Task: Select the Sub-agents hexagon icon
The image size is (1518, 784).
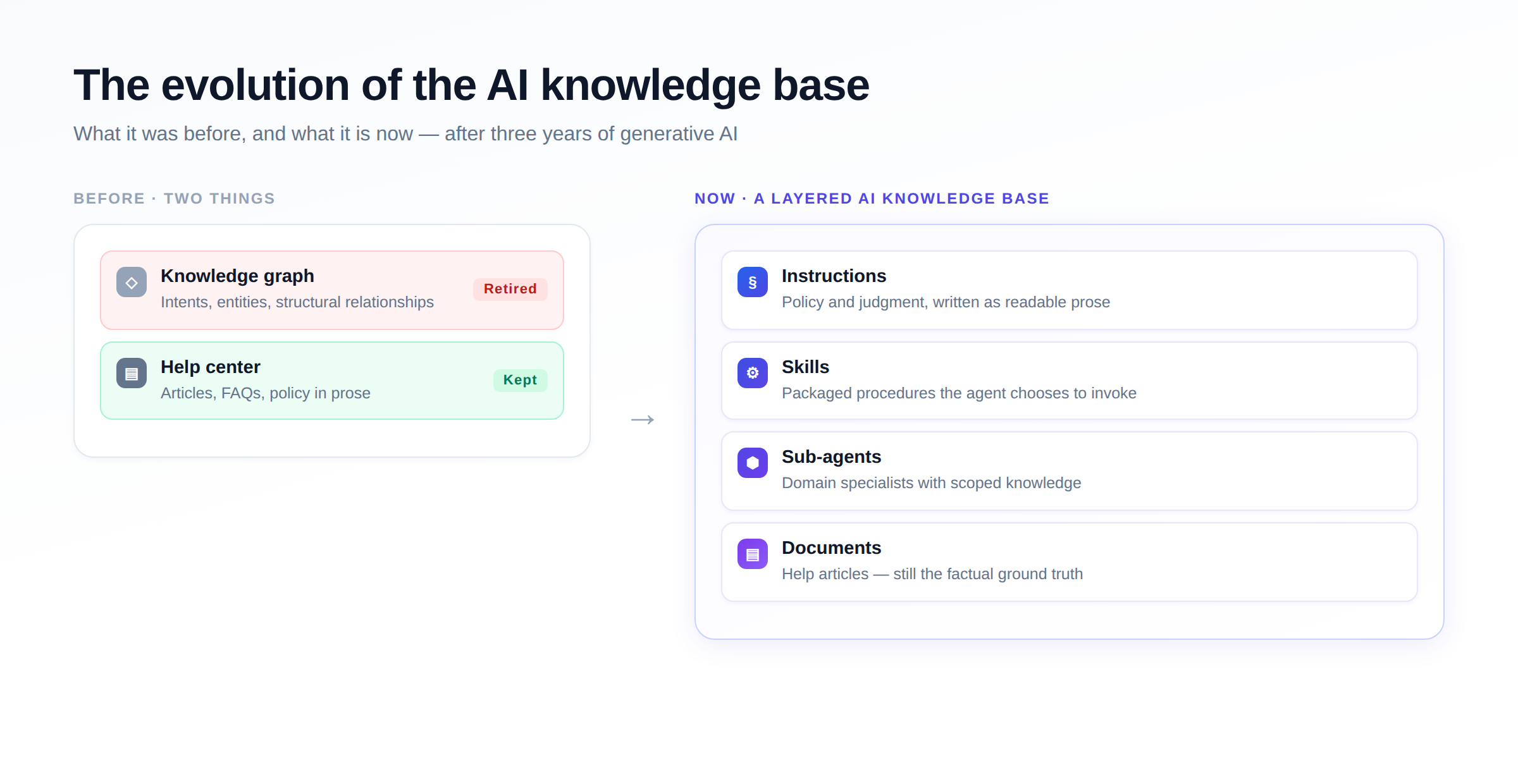Action: click(753, 463)
